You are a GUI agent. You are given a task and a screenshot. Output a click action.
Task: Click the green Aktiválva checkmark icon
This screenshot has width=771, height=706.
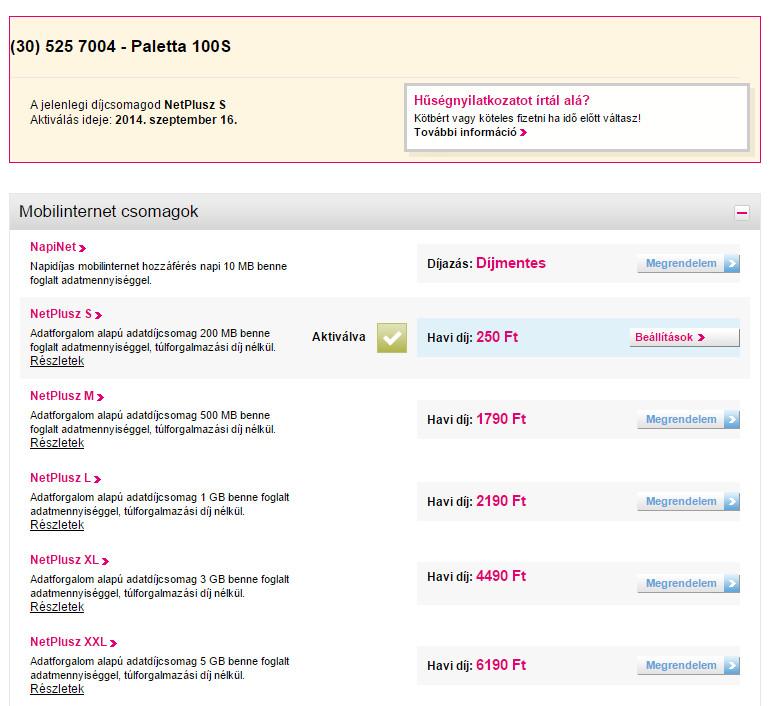(x=392, y=338)
